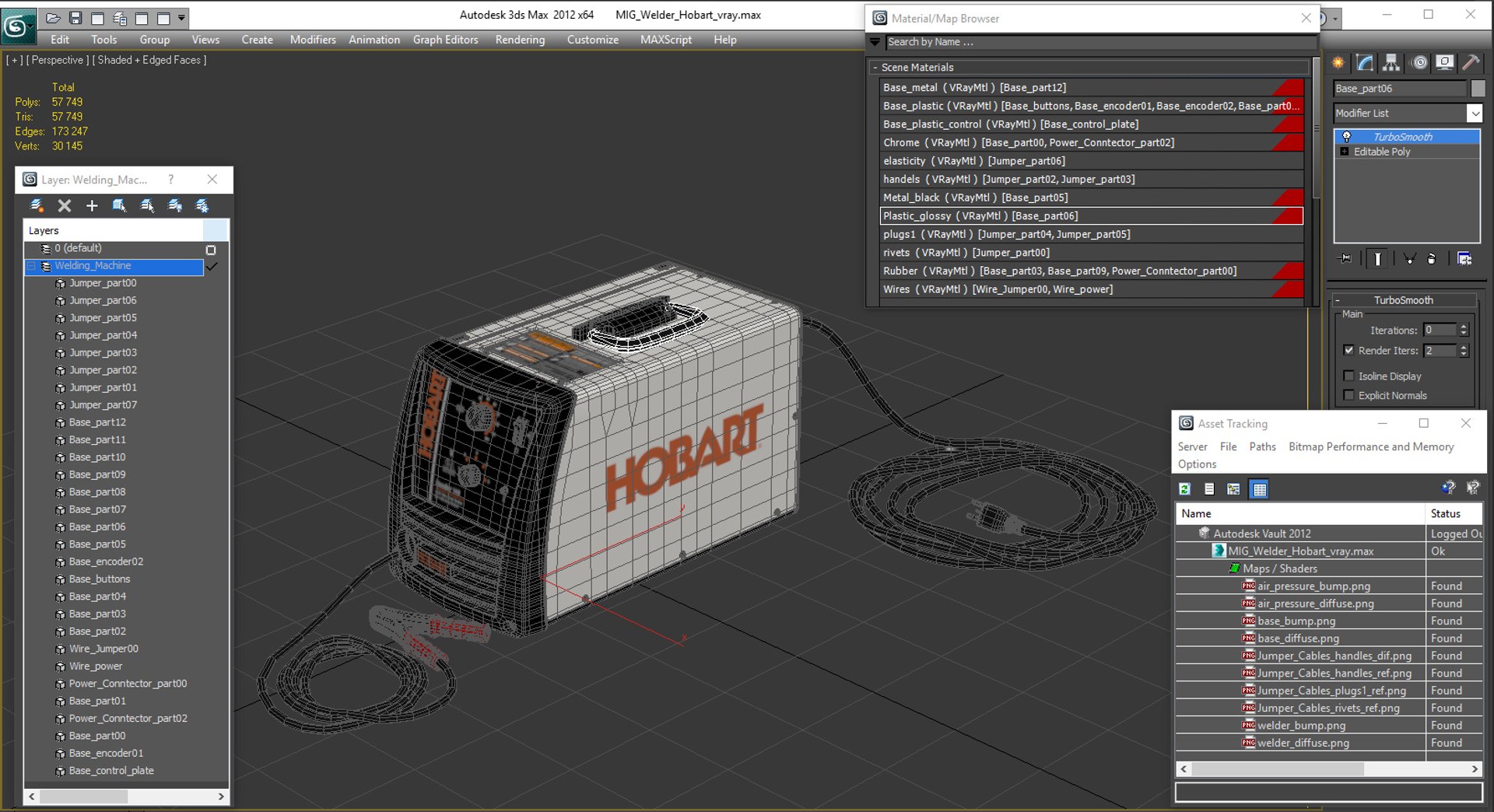Collapse the TurboSmooth rollout
This screenshot has width=1494, height=812.
(1338, 300)
